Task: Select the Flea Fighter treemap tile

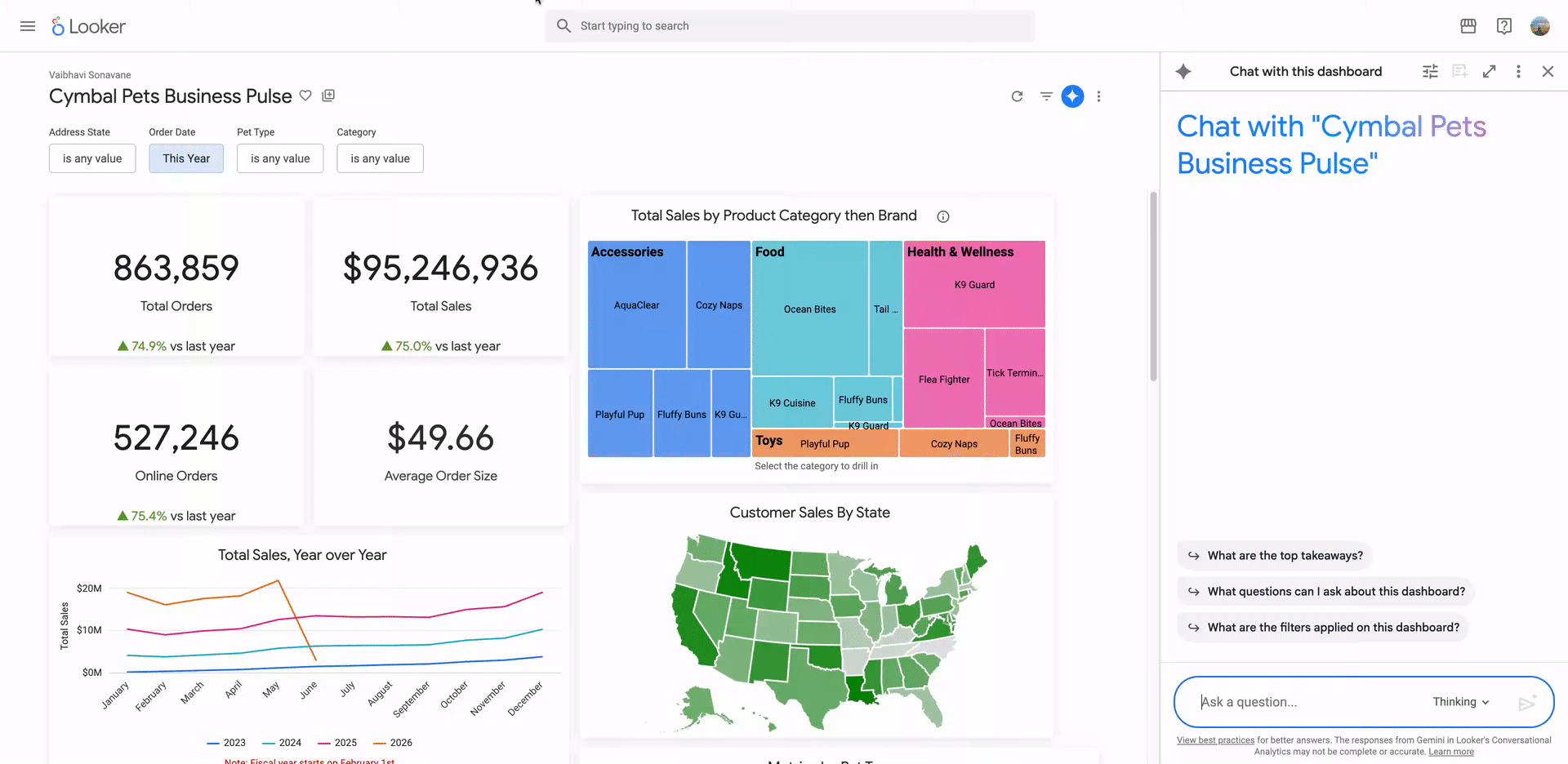Action: (944, 380)
